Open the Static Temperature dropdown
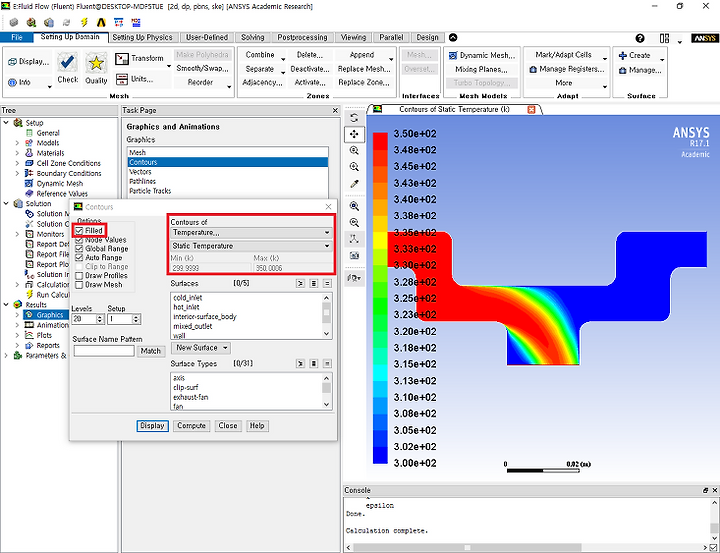The width and height of the screenshot is (720, 553). tap(252, 246)
